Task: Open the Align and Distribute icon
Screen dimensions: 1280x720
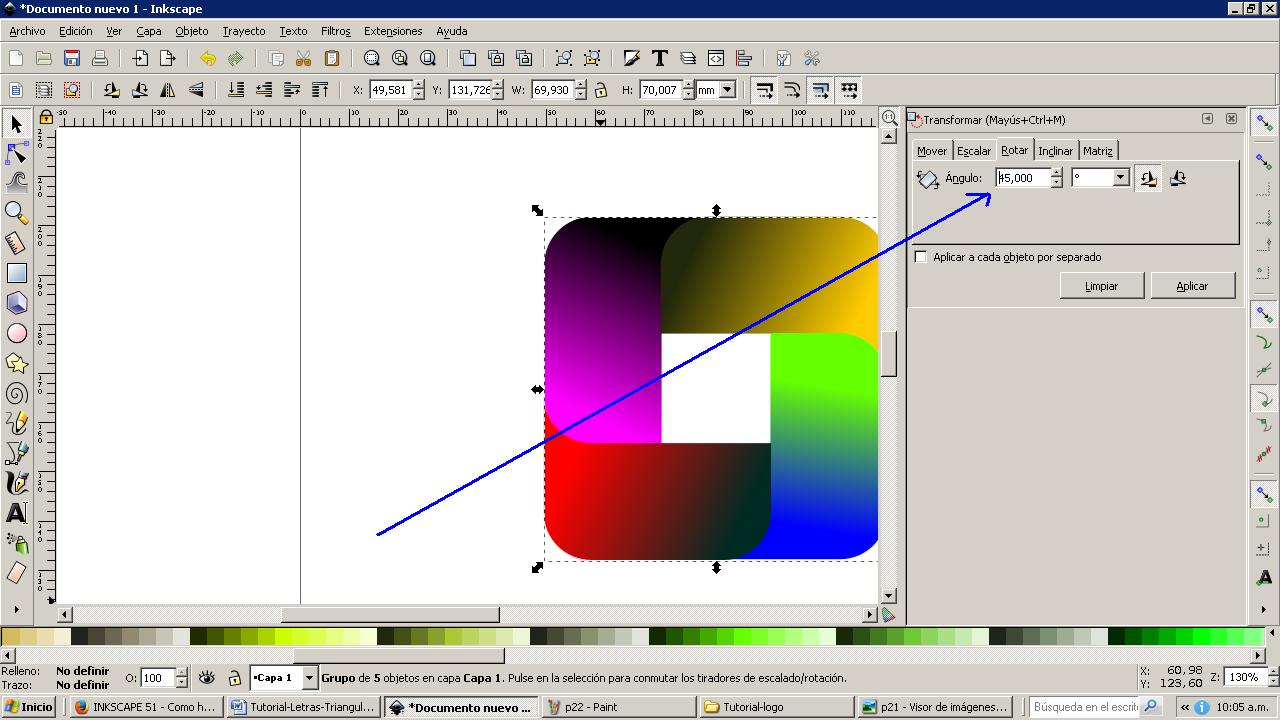Action: coord(744,58)
